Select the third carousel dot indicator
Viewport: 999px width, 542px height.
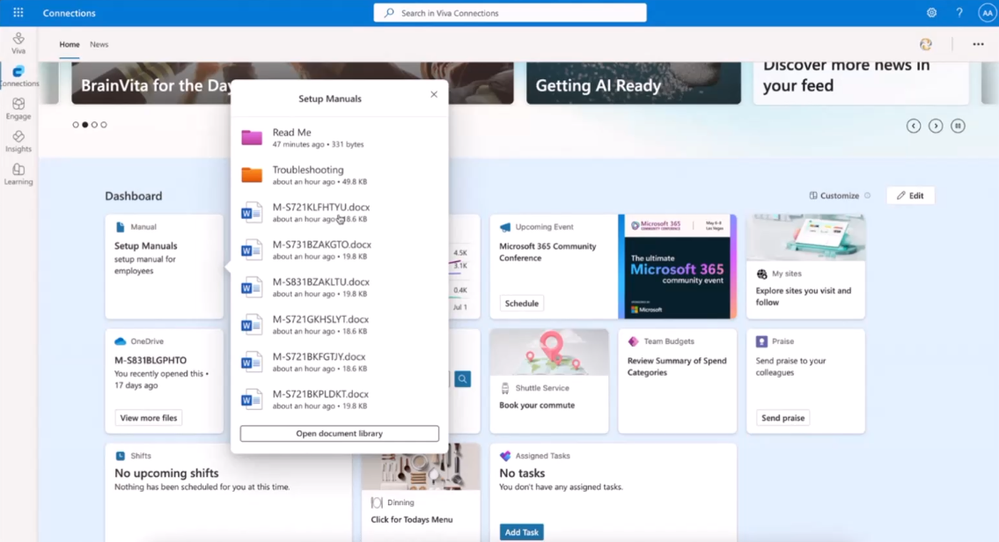pos(94,125)
